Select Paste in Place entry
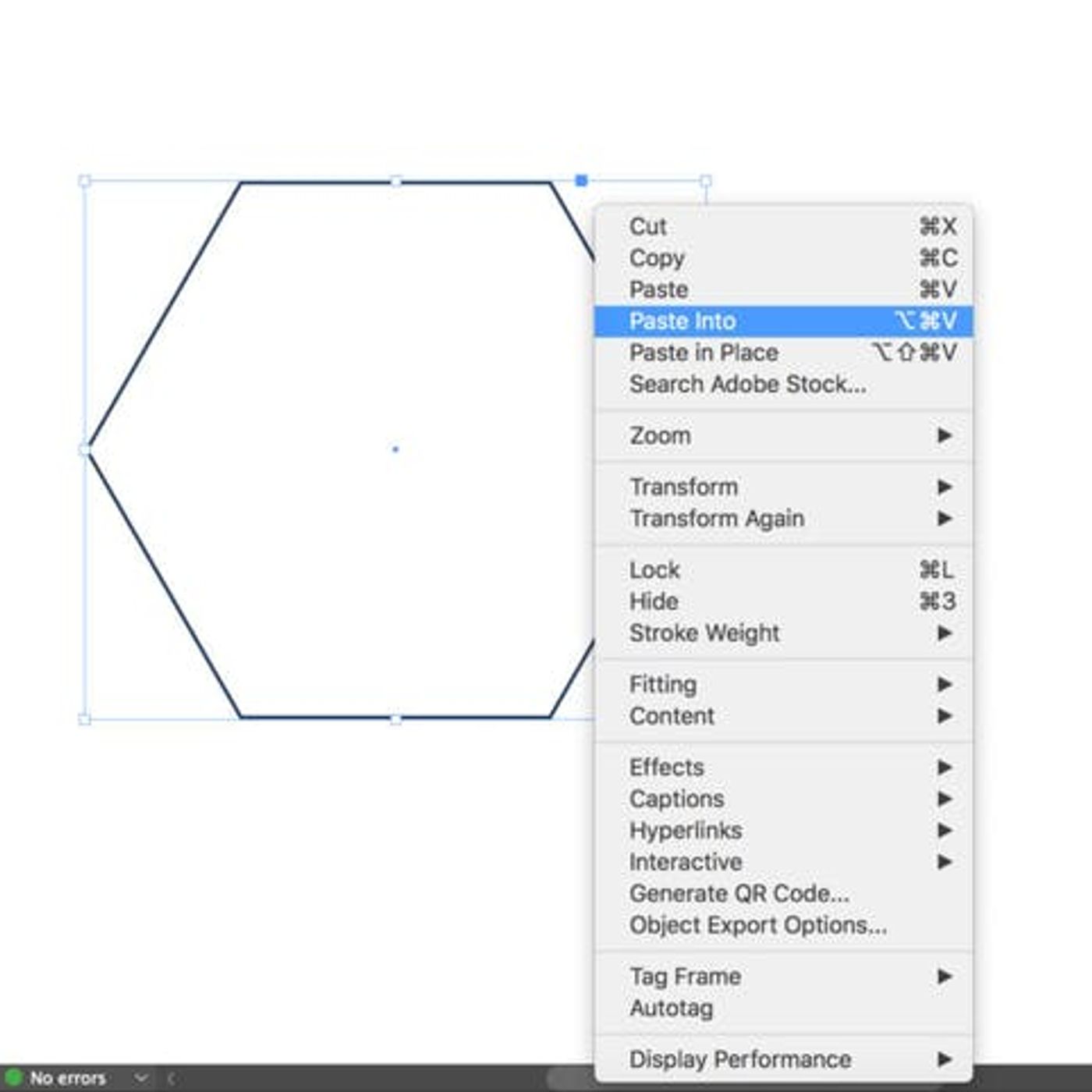 [x=783, y=353]
